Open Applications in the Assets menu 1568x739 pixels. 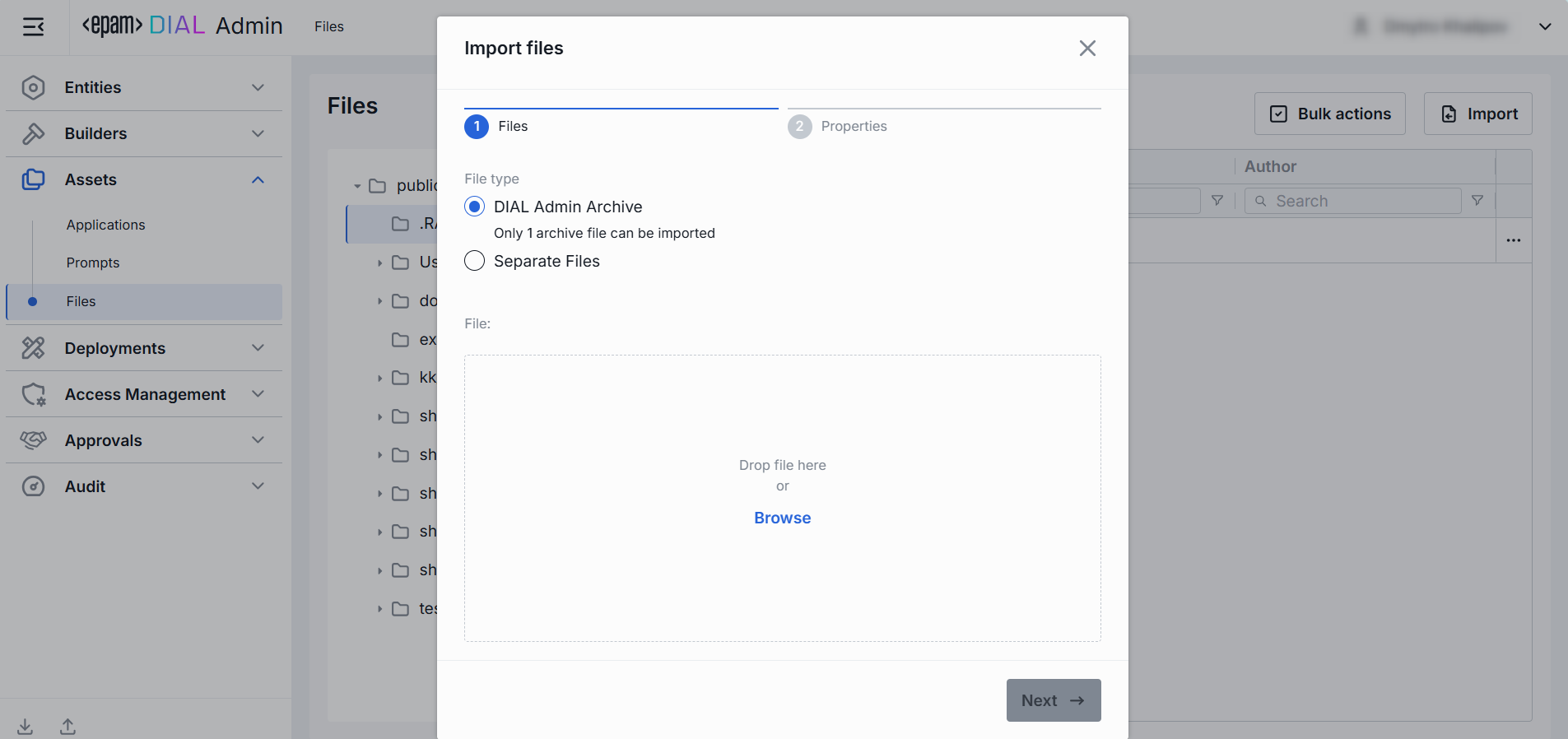(x=105, y=225)
